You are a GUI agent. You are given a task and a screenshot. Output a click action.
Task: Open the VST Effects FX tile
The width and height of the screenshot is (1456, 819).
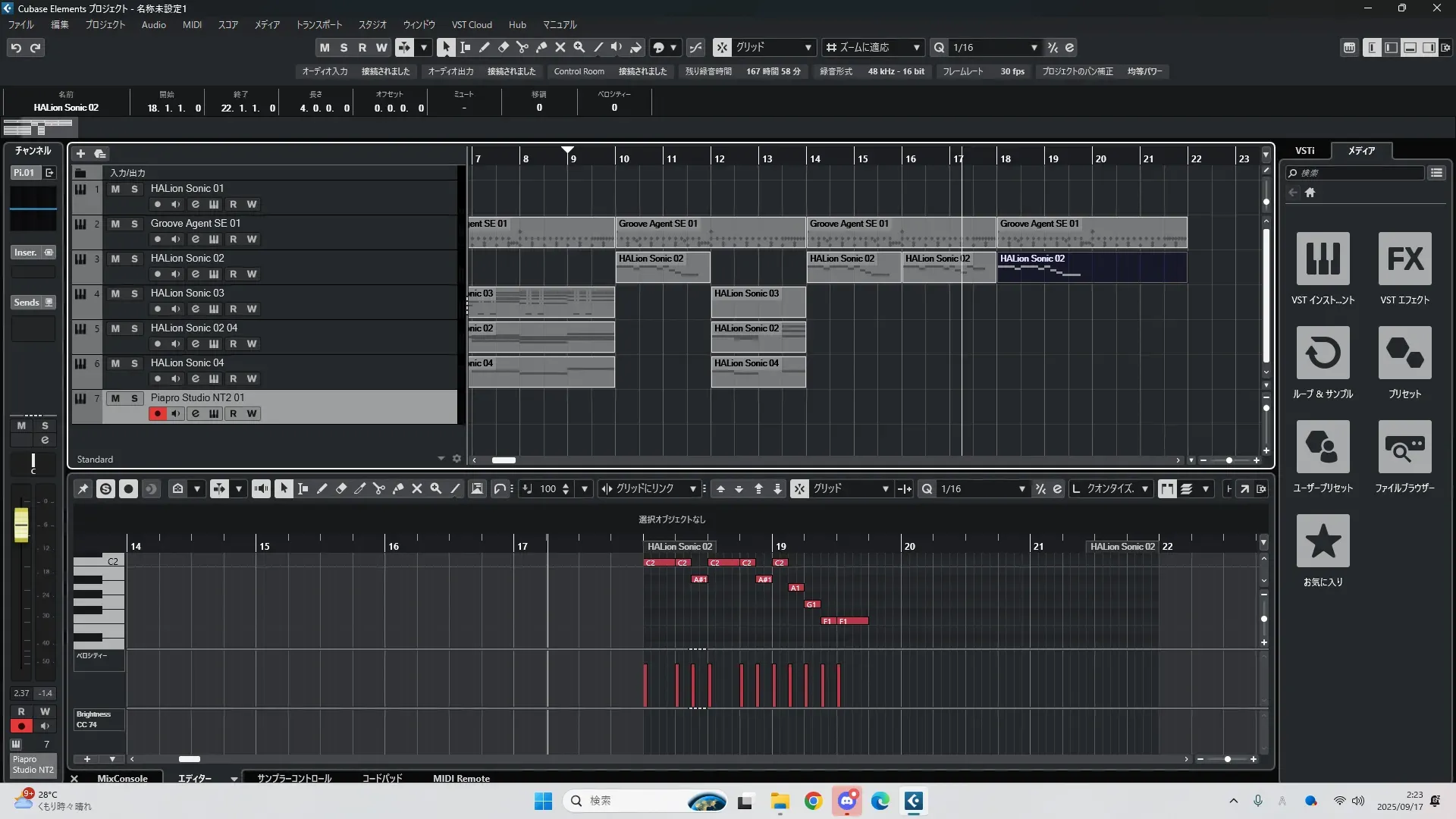(x=1404, y=259)
